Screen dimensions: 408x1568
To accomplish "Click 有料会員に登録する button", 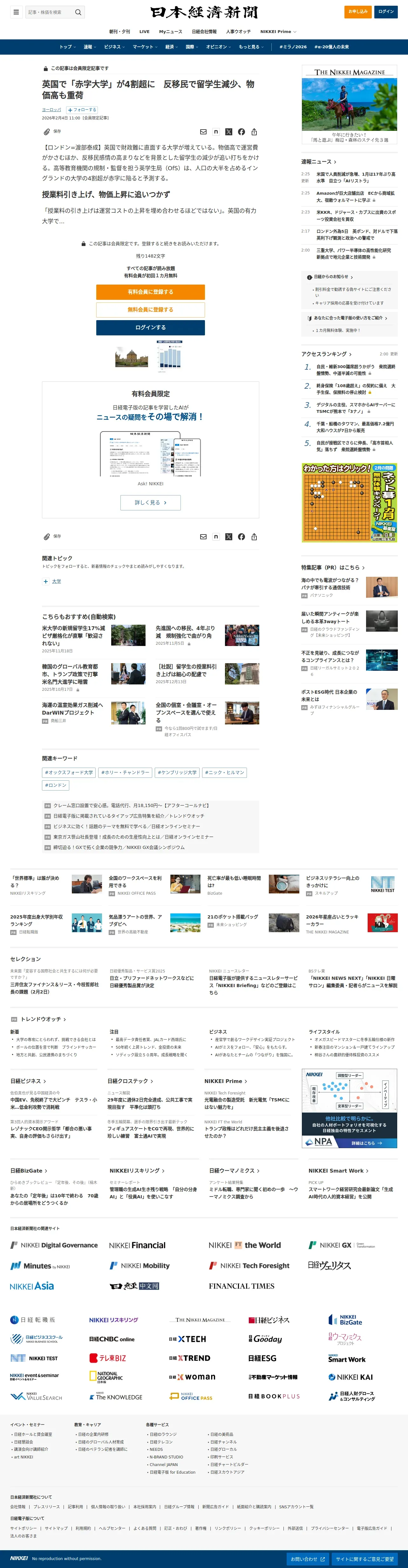I will coord(150,292).
